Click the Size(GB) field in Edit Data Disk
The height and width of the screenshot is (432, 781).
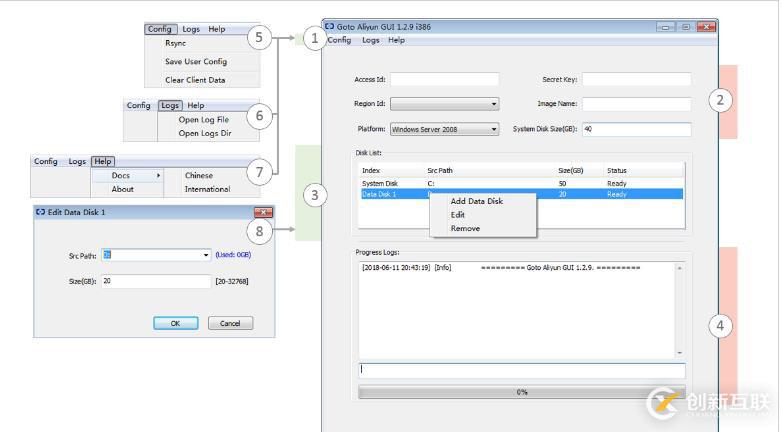point(156,282)
